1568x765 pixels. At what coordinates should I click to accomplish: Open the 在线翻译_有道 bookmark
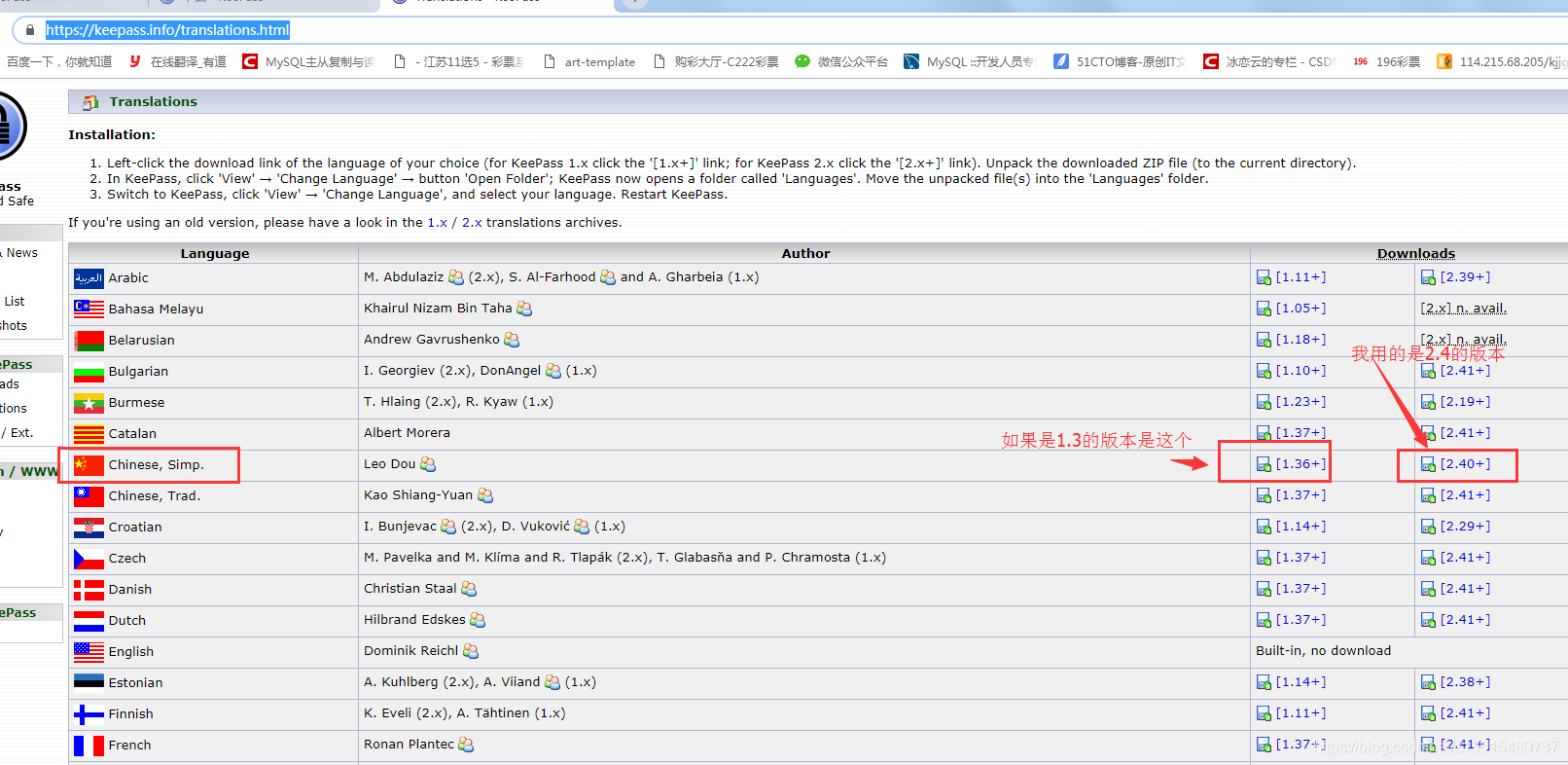(x=177, y=61)
